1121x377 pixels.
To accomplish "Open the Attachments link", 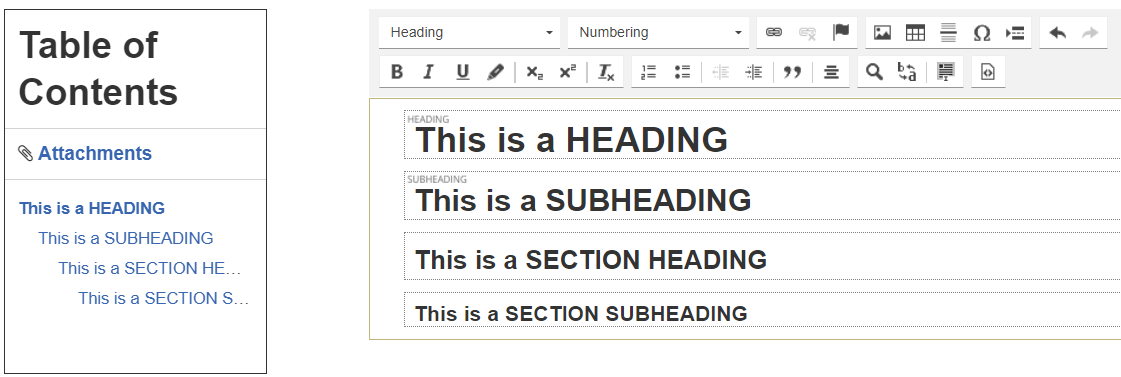I will click(94, 153).
